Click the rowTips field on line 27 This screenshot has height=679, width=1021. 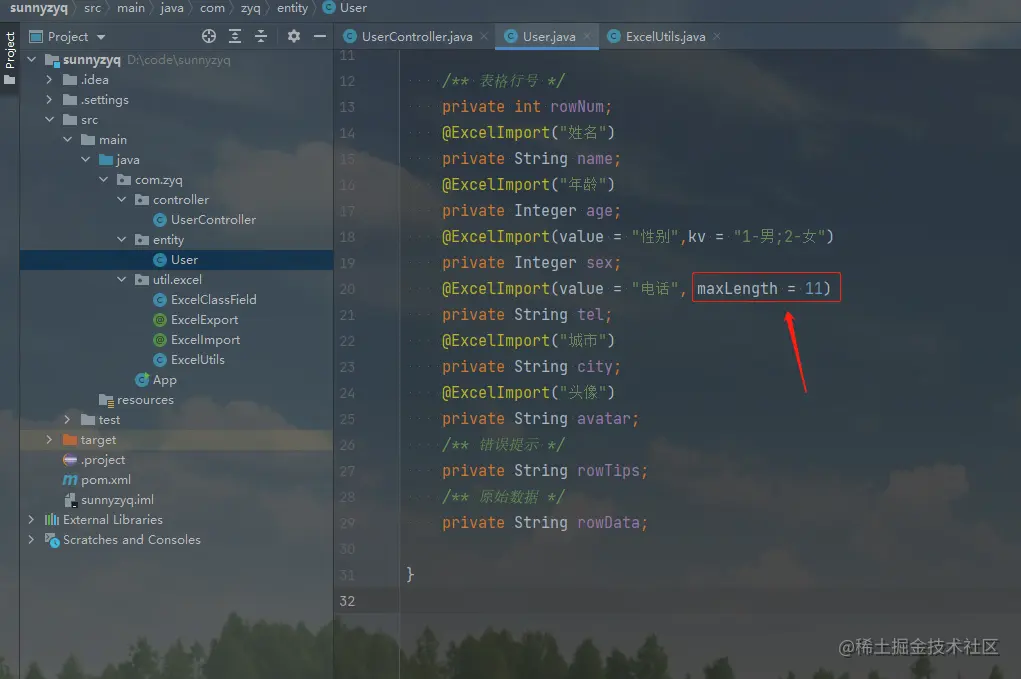[608, 471]
